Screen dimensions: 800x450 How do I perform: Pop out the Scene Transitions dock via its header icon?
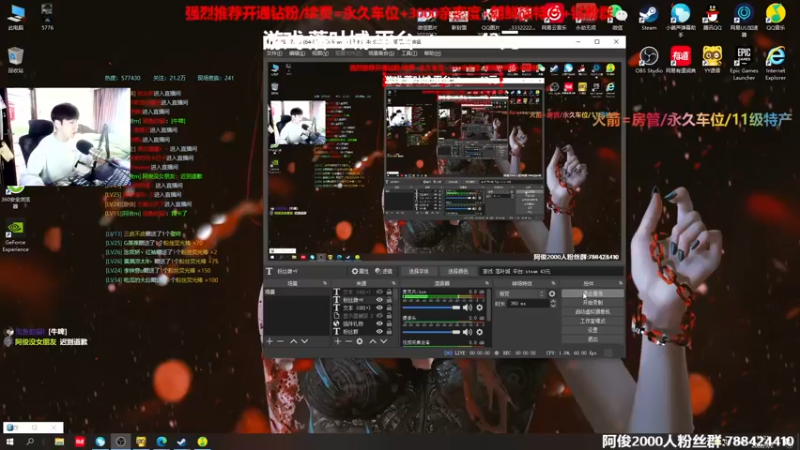554,283
